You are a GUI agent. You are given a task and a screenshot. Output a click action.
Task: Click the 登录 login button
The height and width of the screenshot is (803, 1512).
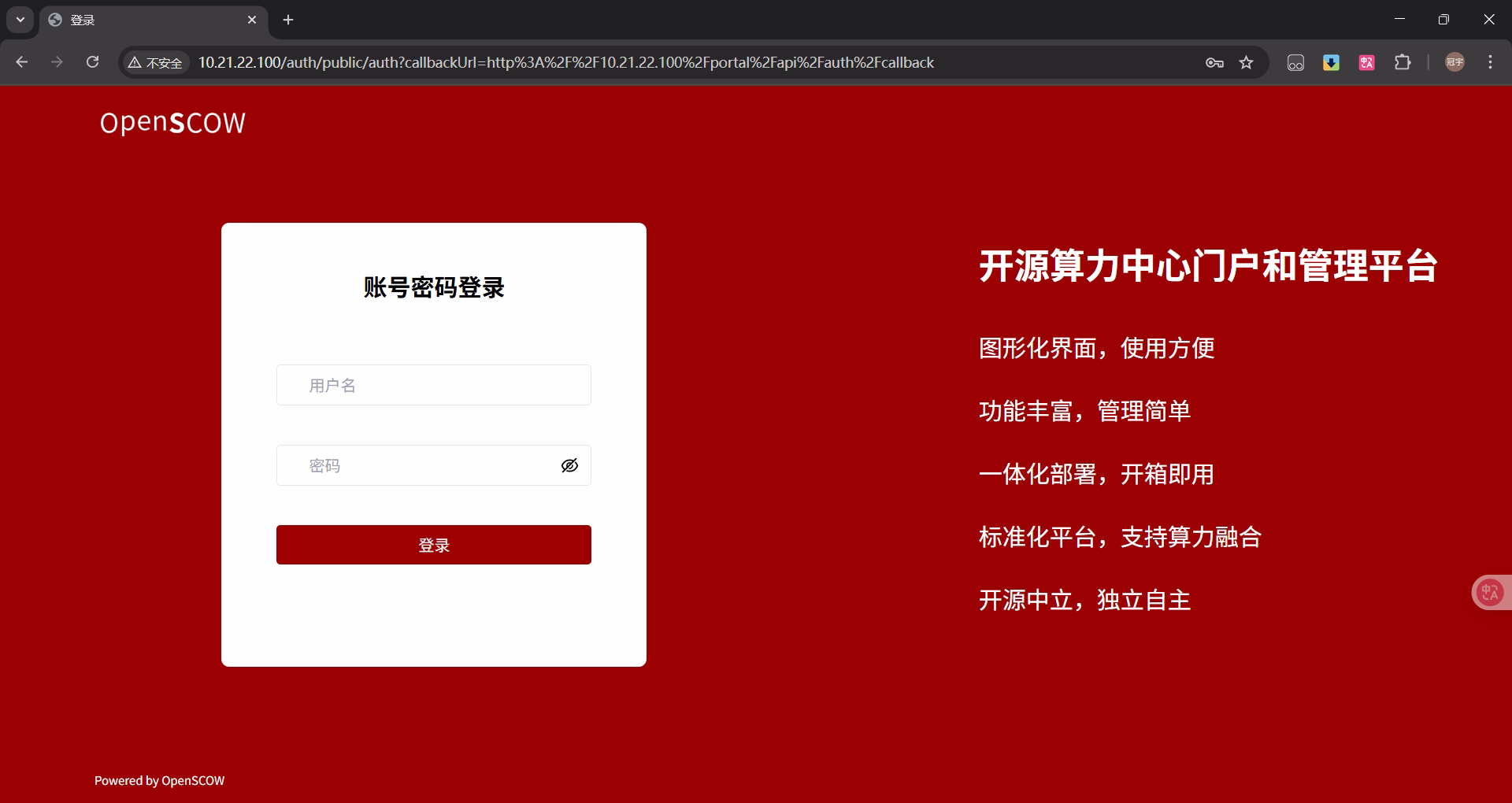tap(433, 544)
